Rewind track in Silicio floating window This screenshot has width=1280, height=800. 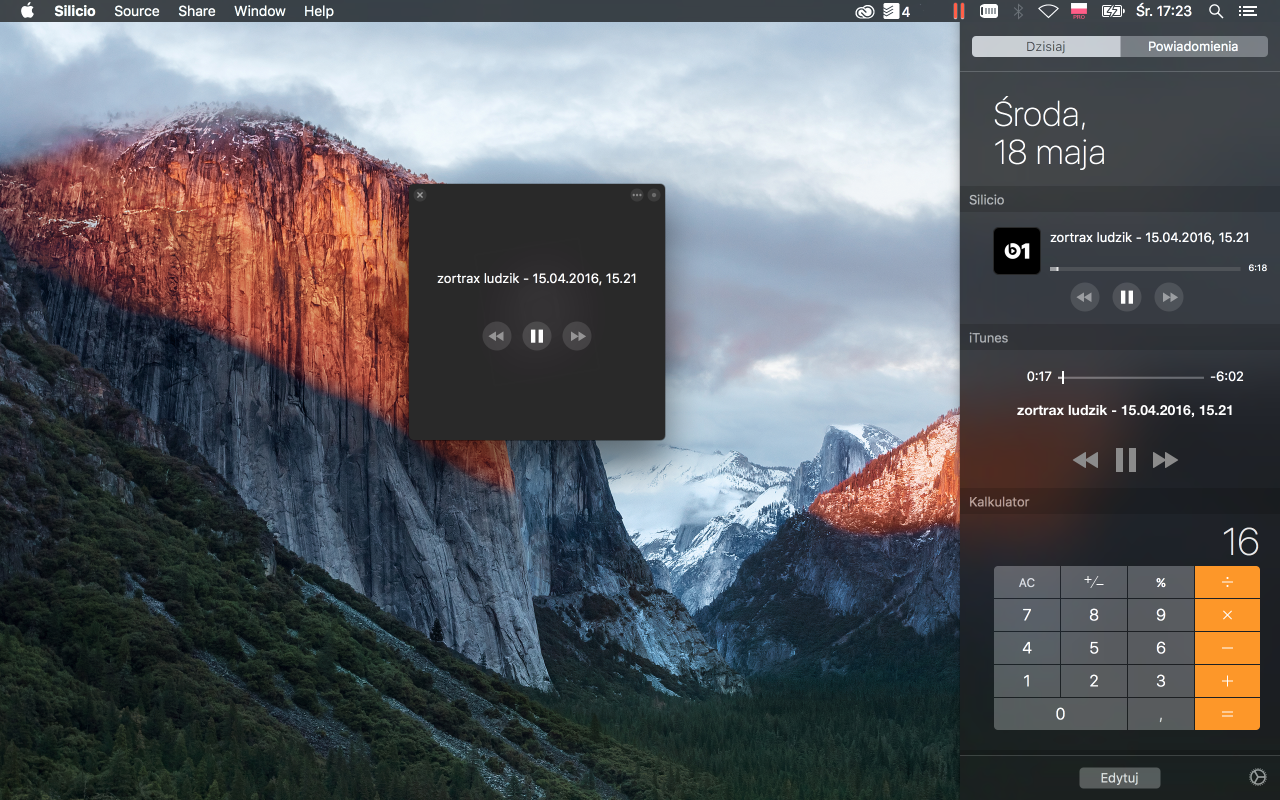tap(497, 336)
